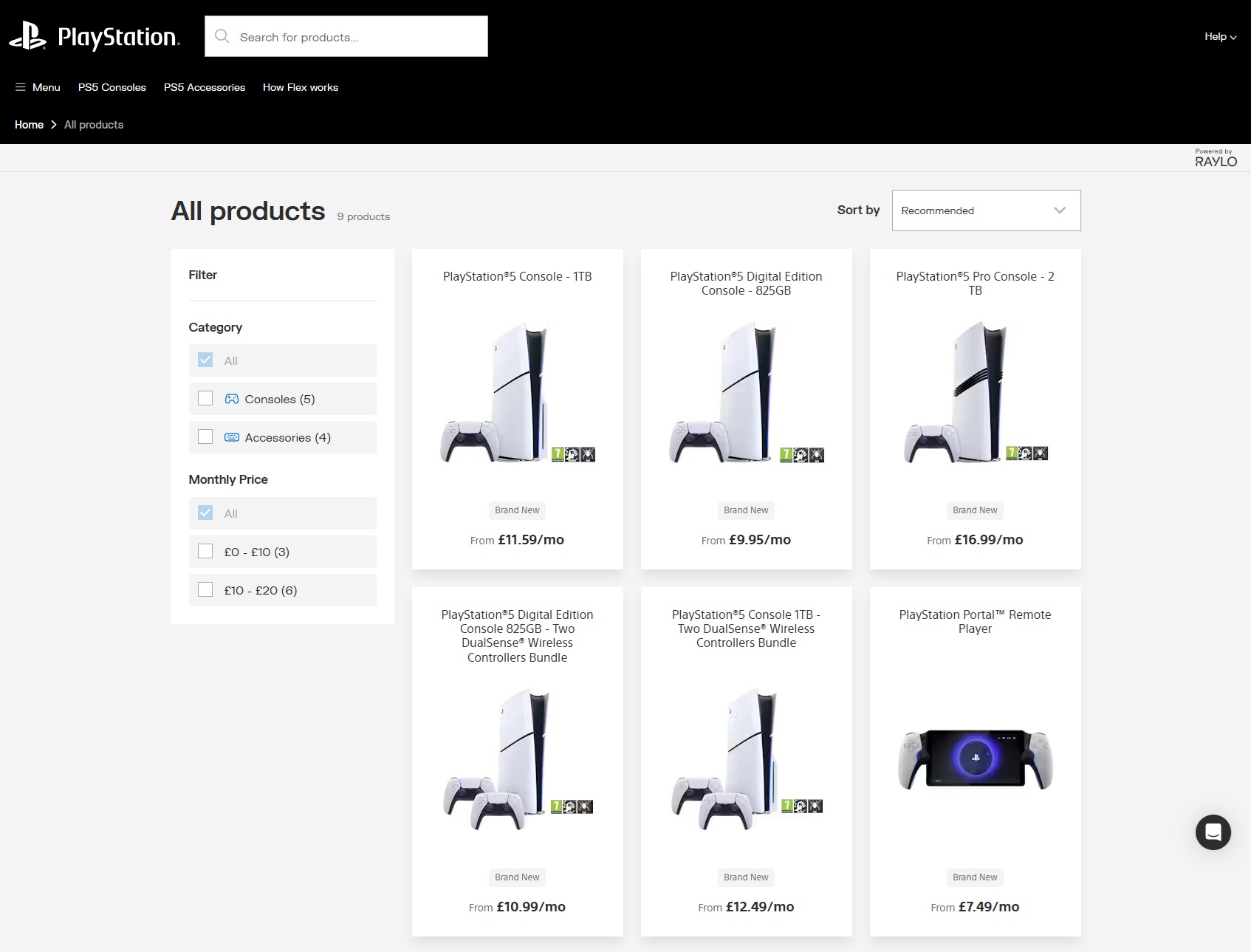This screenshot has width=1251, height=952.
Task: Click the Raylo logo
Action: click(1216, 158)
